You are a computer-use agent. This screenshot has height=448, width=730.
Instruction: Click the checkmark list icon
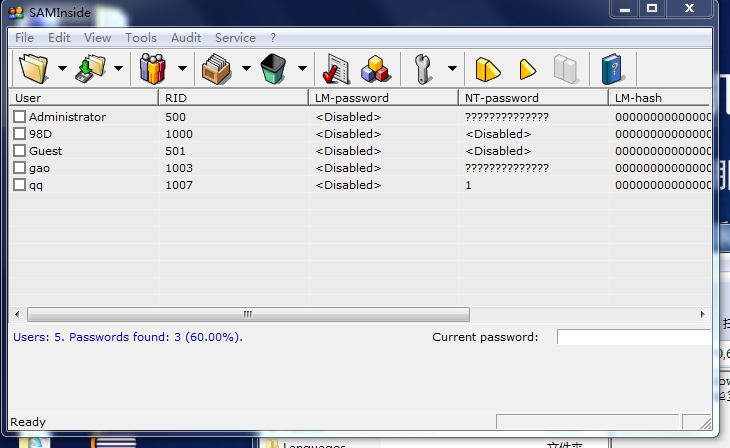pyautogui.click(x=336, y=69)
